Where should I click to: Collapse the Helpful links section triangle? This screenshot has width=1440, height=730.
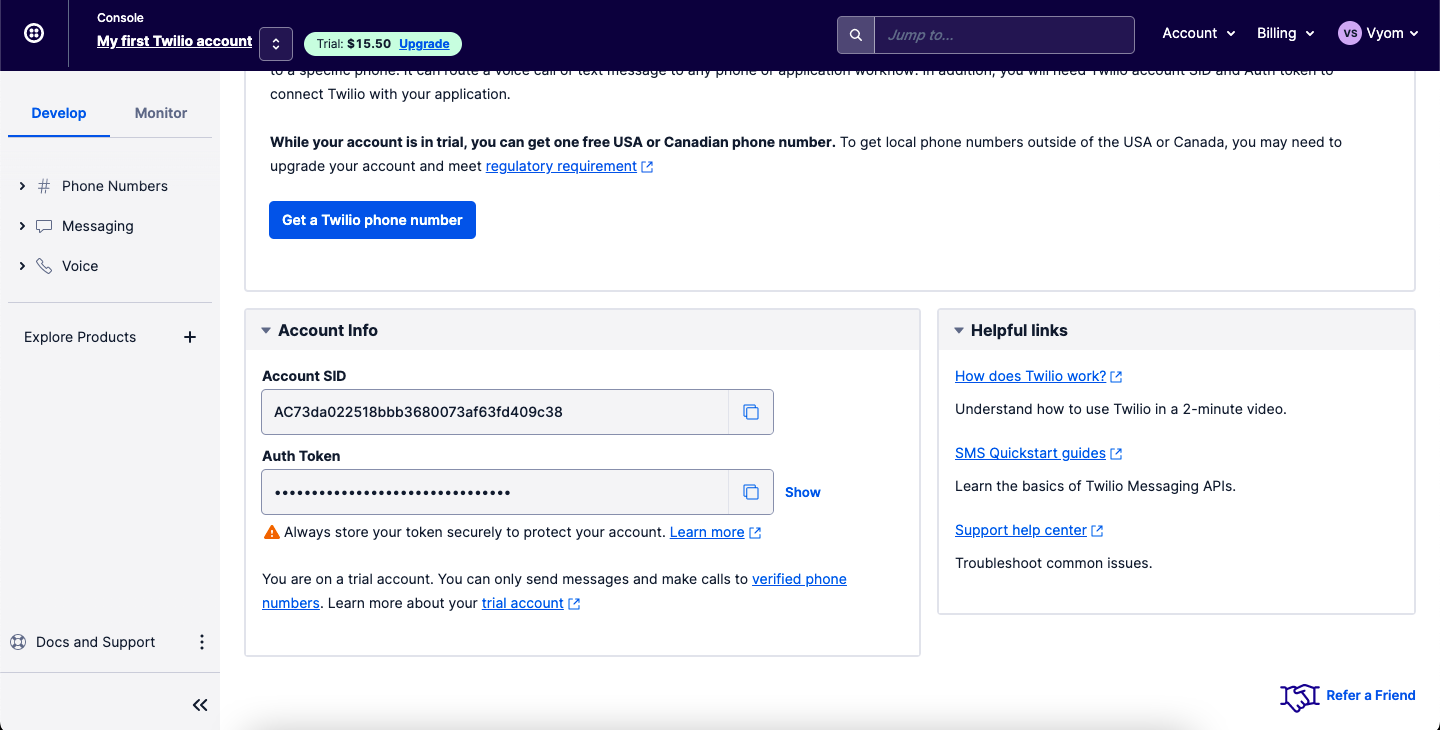[x=959, y=330]
